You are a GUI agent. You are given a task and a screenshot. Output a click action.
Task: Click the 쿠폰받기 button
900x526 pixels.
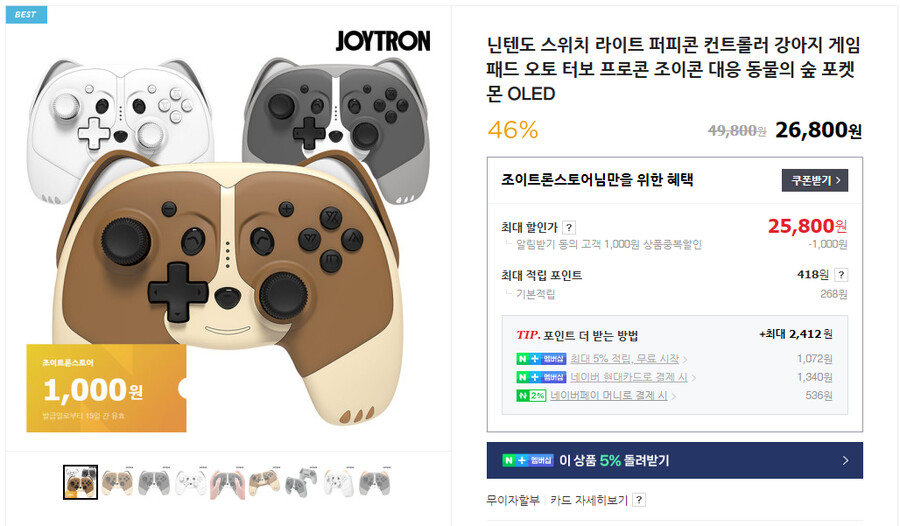pyautogui.click(x=814, y=180)
